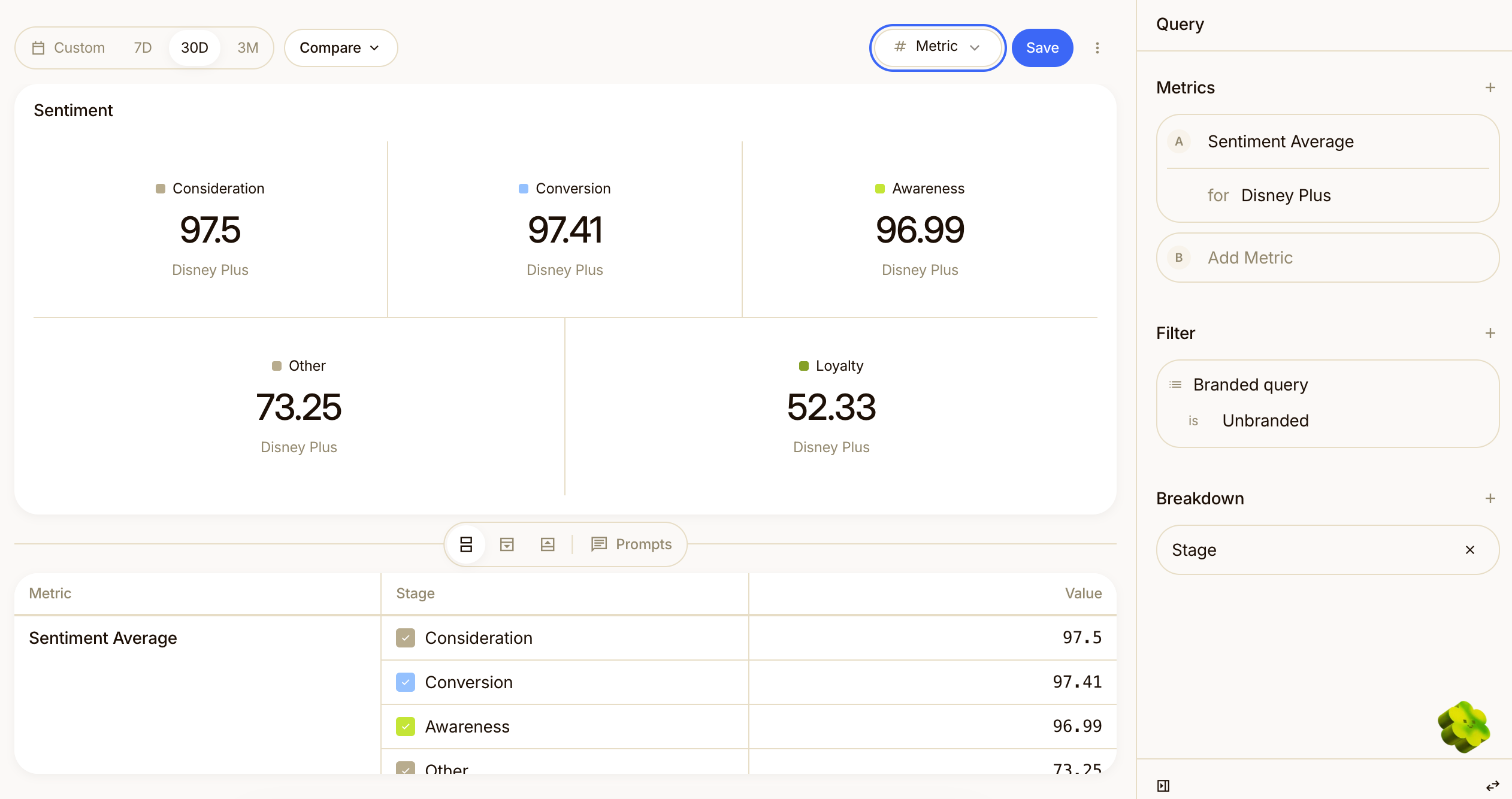Click the Metric column header
Screen dimensions: 1512x799
(x=50, y=594)
